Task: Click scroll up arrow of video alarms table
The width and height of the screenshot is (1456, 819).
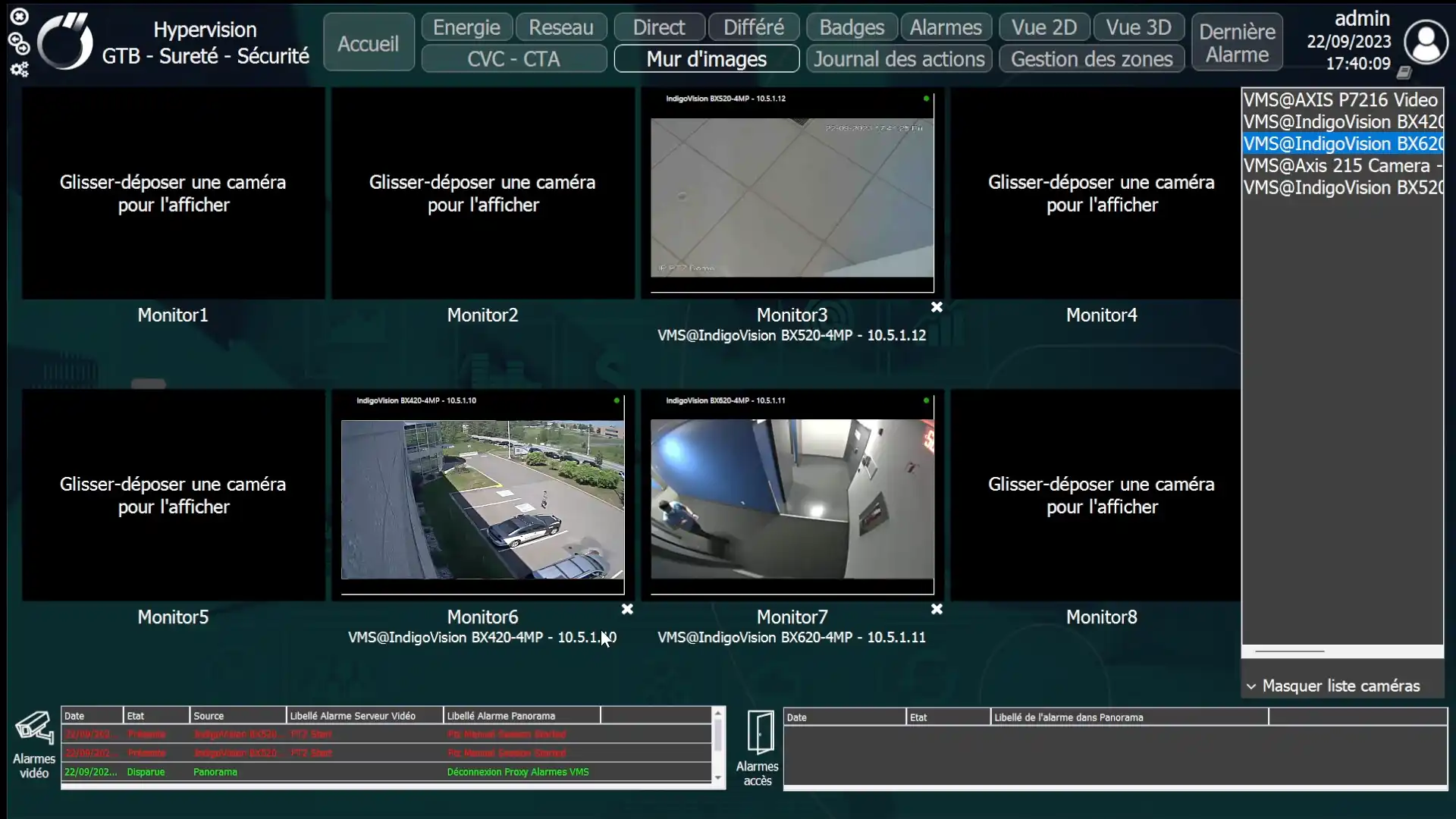Action: pos(717,713)
